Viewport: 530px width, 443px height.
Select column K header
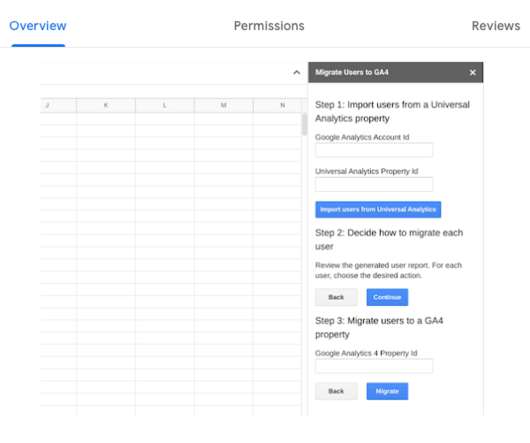tap(106, 105)
